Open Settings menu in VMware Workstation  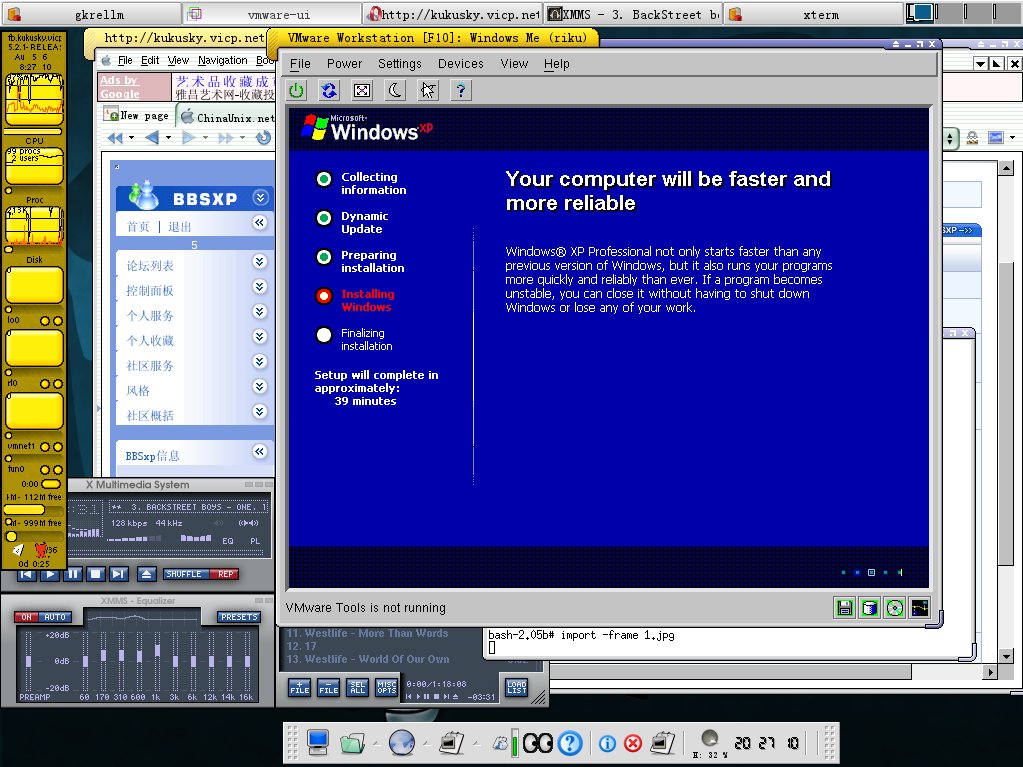click(x=400, y=64)
